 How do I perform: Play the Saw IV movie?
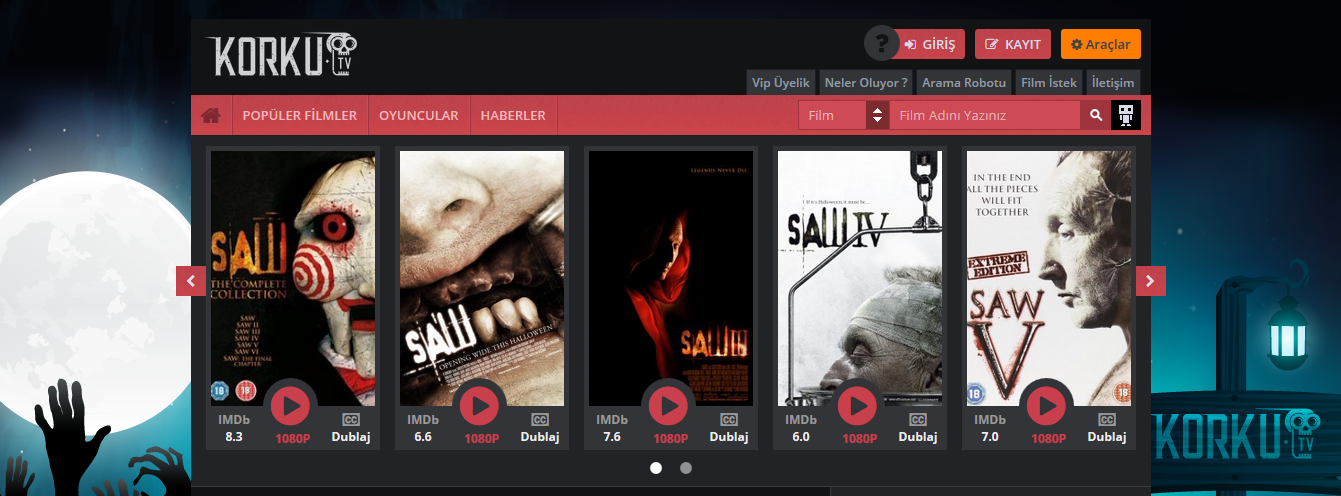[857, 405]
